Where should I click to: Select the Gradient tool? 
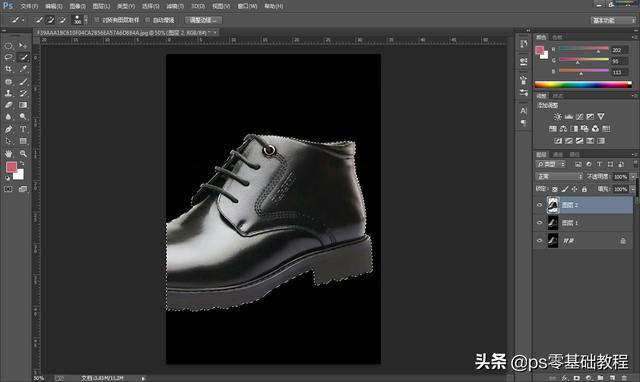(23, 105)
